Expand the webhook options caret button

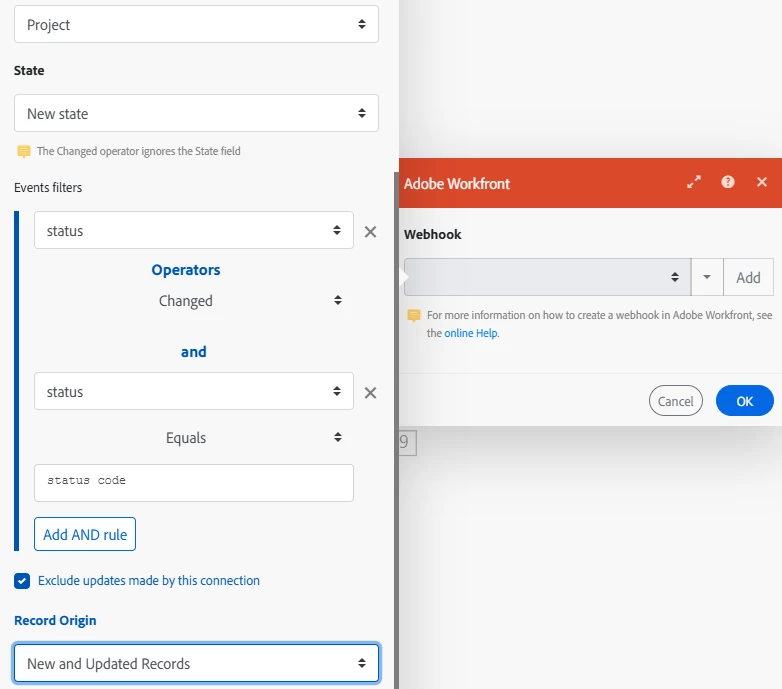point(707,277)
